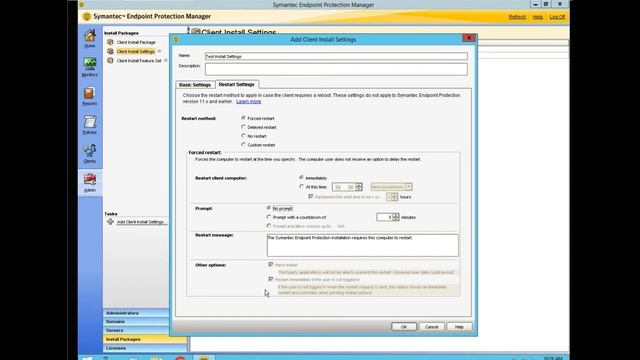Click the countdown minutes value field
The height and width of the screenshot is (360, 640).
pyautogui.click(x=384, y=217)
